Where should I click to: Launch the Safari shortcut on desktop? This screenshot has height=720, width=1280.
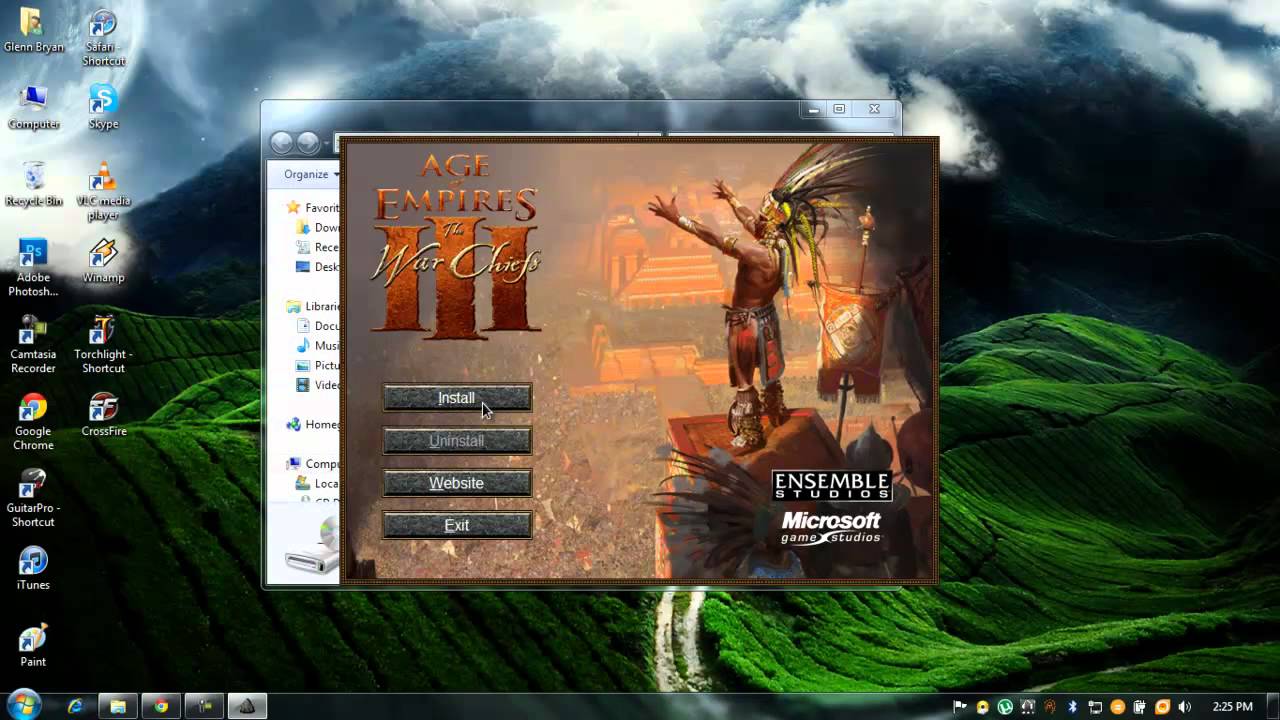(103, 38)
